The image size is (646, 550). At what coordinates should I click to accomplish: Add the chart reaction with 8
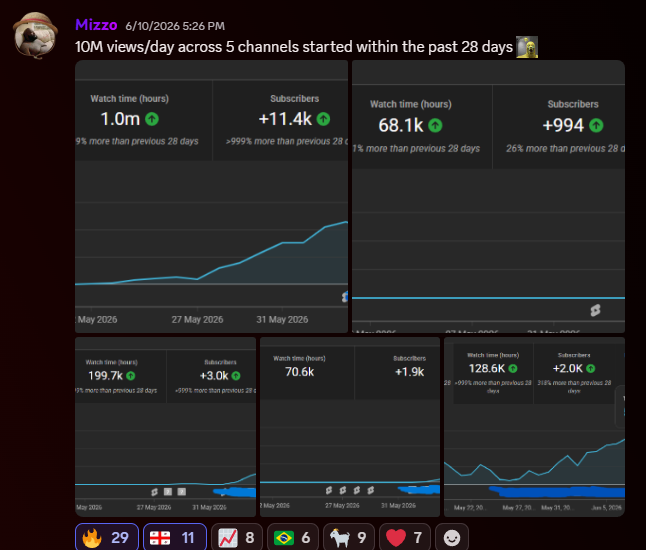pos(237,537)
